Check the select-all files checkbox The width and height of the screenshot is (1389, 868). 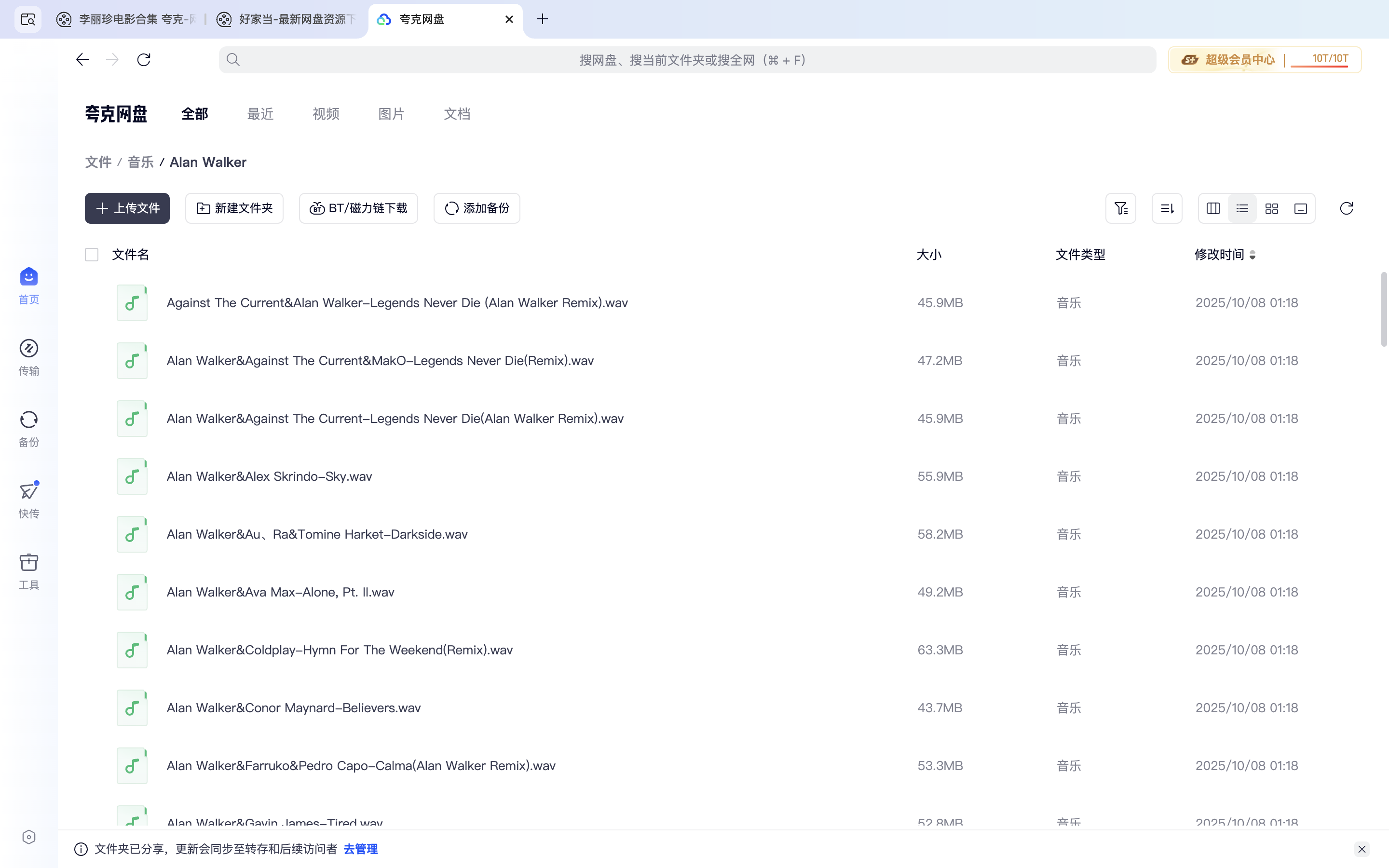(92, 254)
